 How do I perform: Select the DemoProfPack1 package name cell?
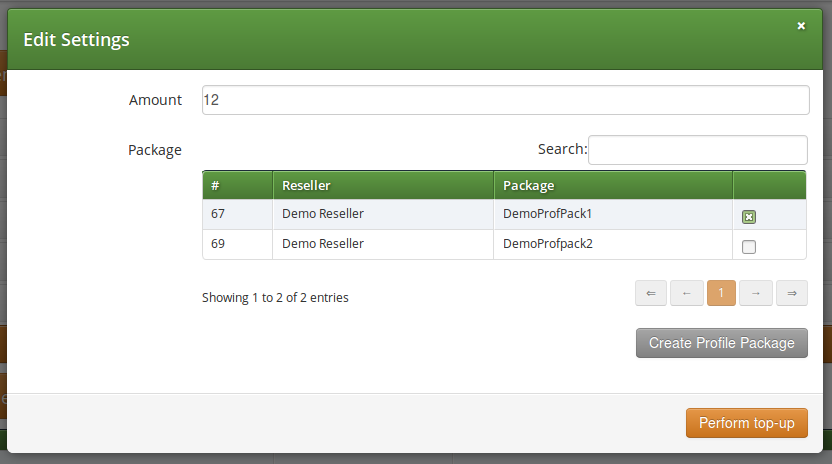coord(548,214)
